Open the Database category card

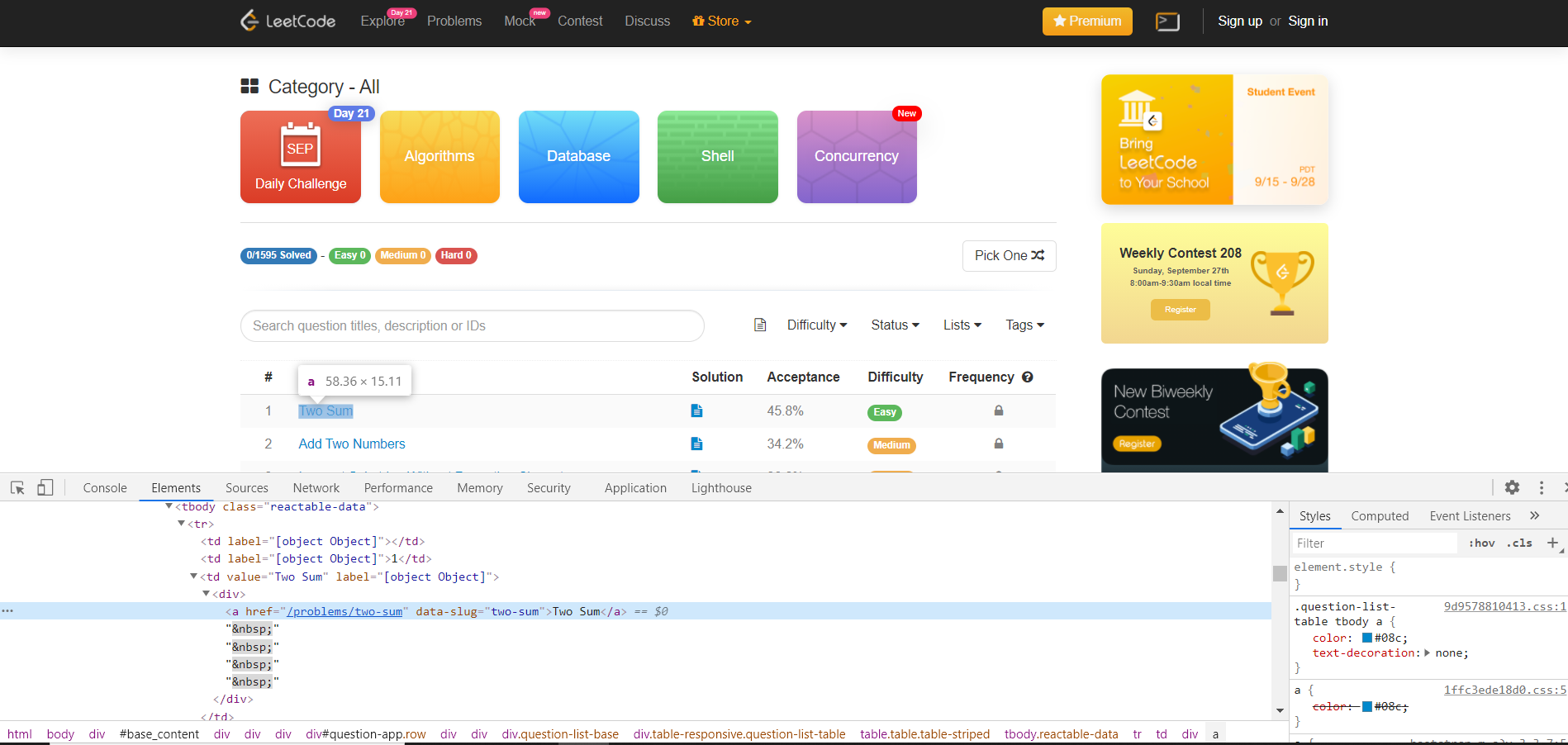coord(579,157)
